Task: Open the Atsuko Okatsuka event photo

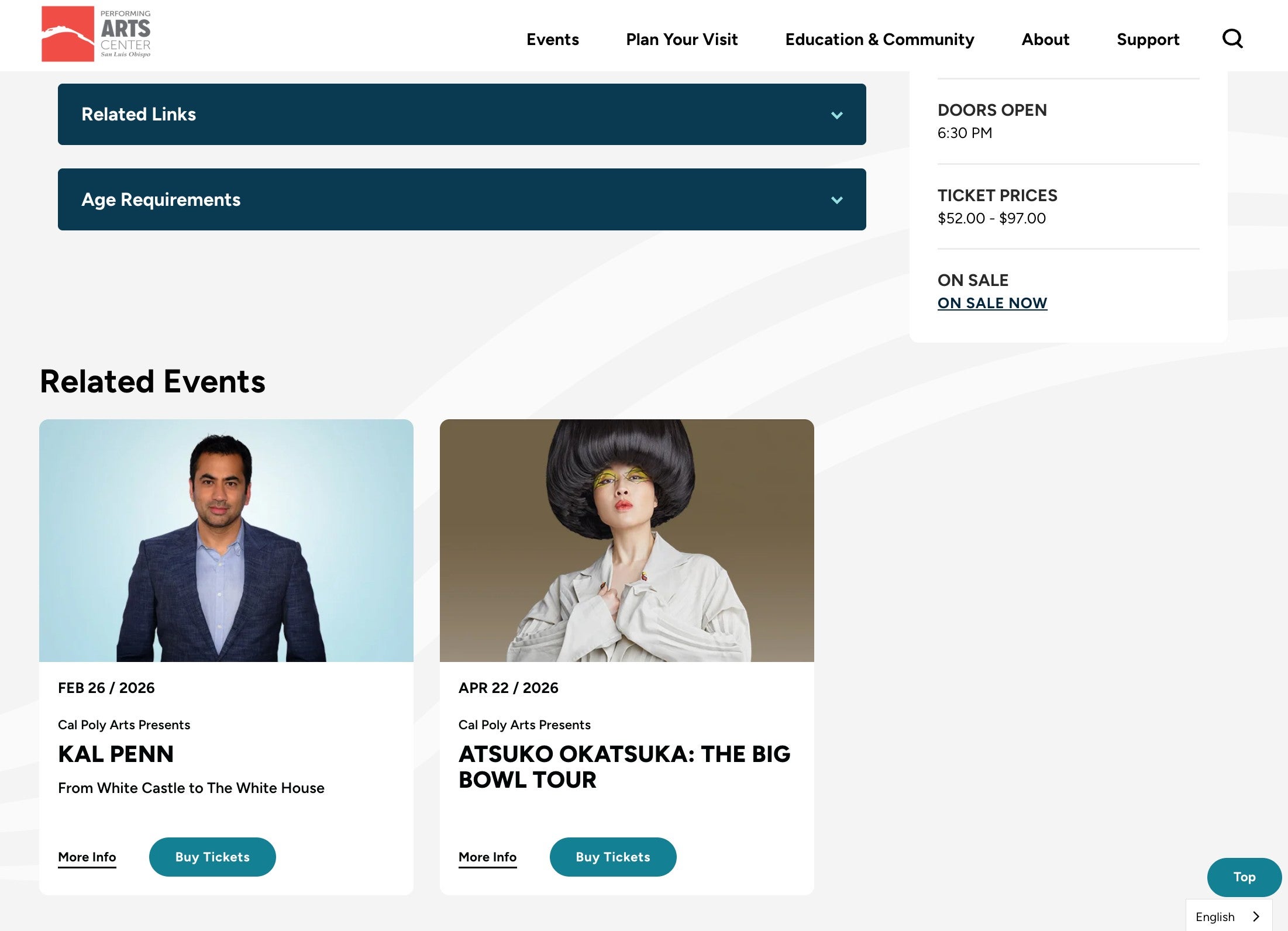Action: point(626,540)
